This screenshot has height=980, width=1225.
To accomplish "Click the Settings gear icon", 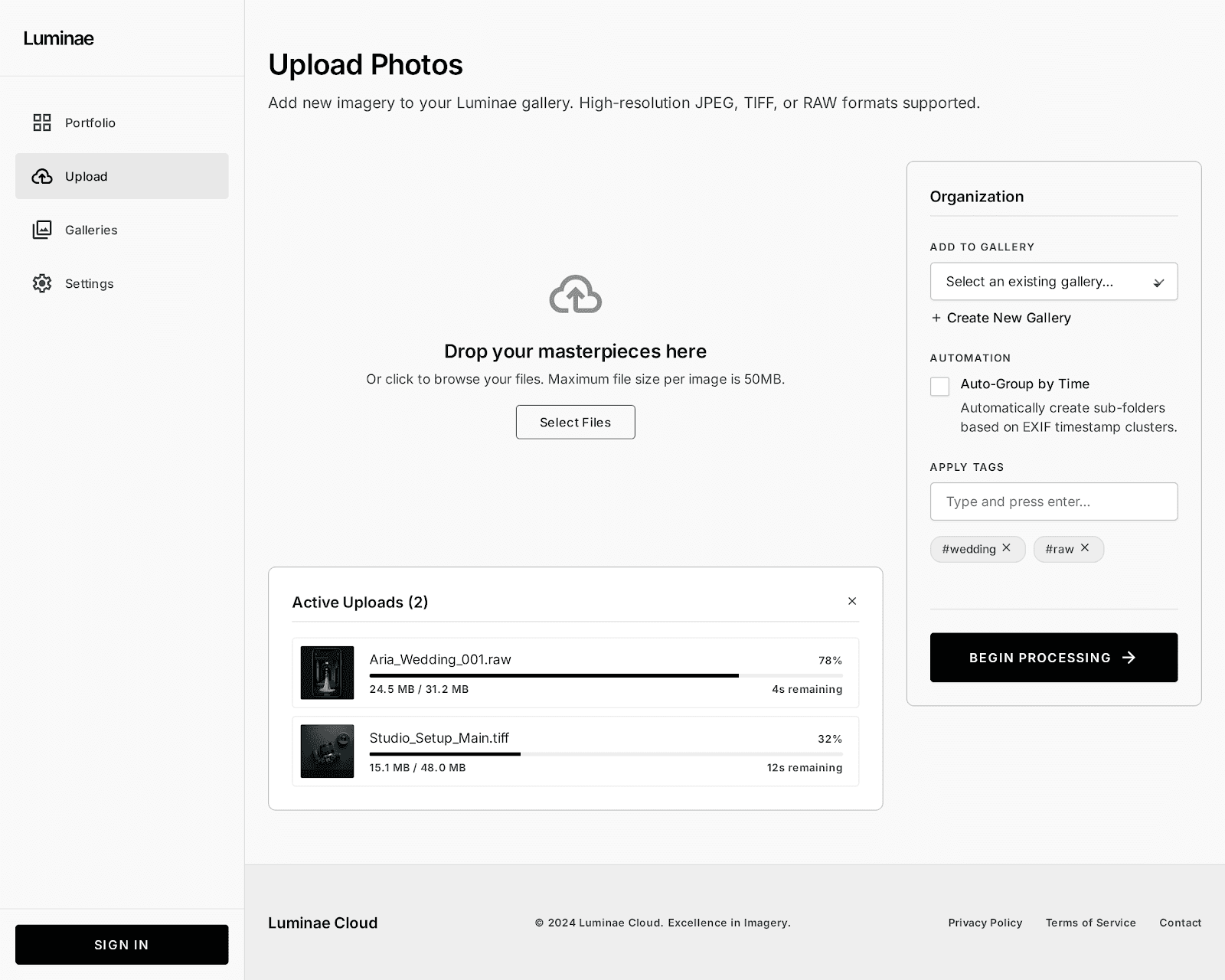I will (x=42, y=283).
